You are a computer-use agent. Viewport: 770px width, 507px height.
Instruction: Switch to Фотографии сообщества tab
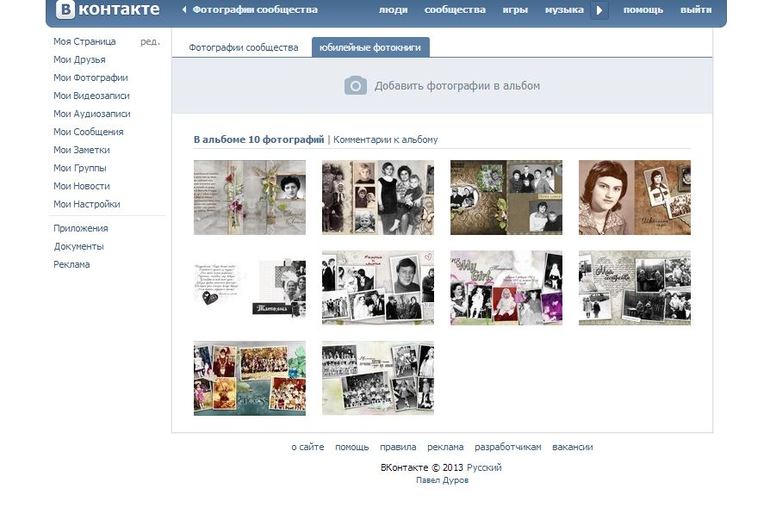(243, 48)
